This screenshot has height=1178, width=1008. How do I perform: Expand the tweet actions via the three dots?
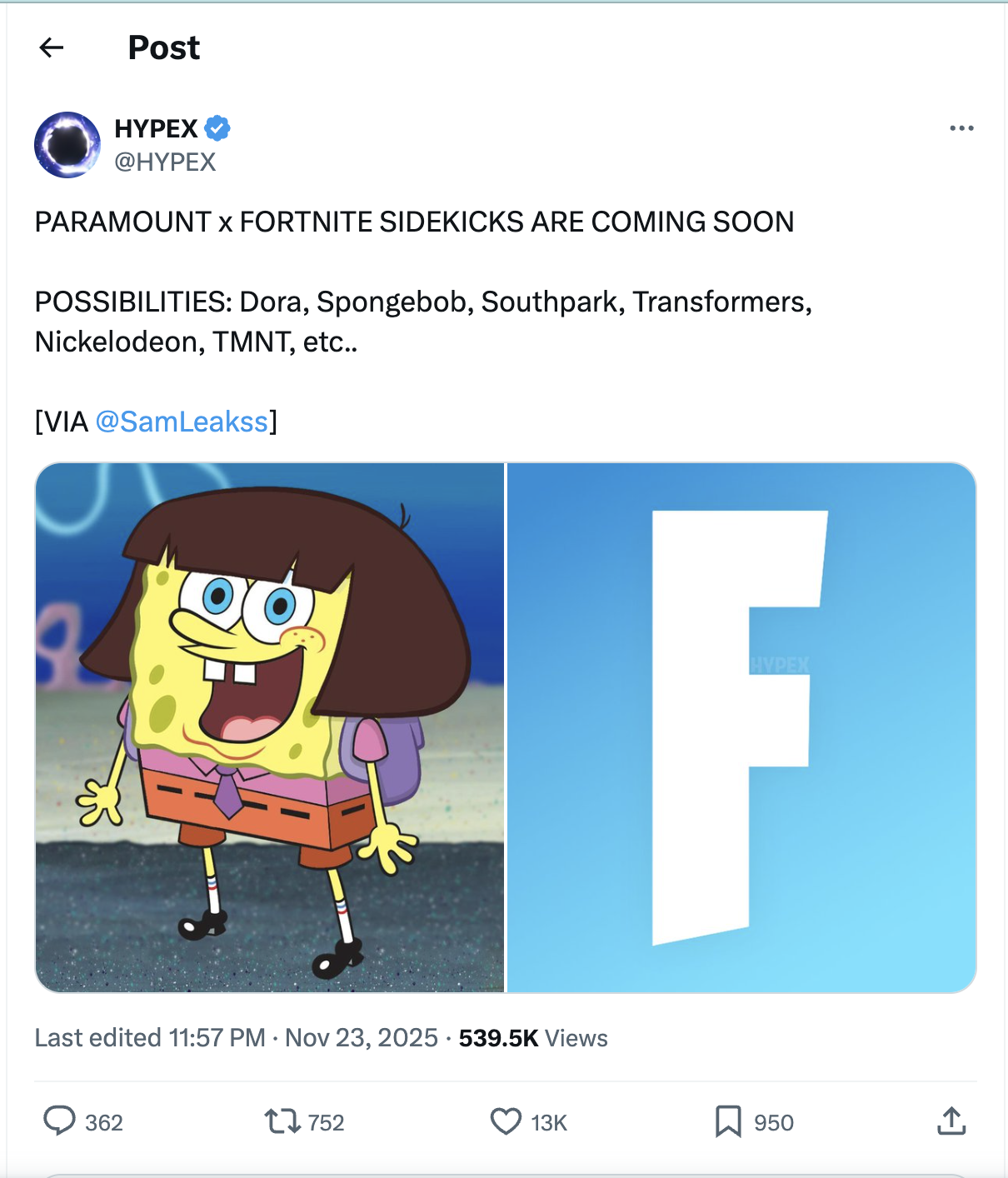tap(960, 127)
